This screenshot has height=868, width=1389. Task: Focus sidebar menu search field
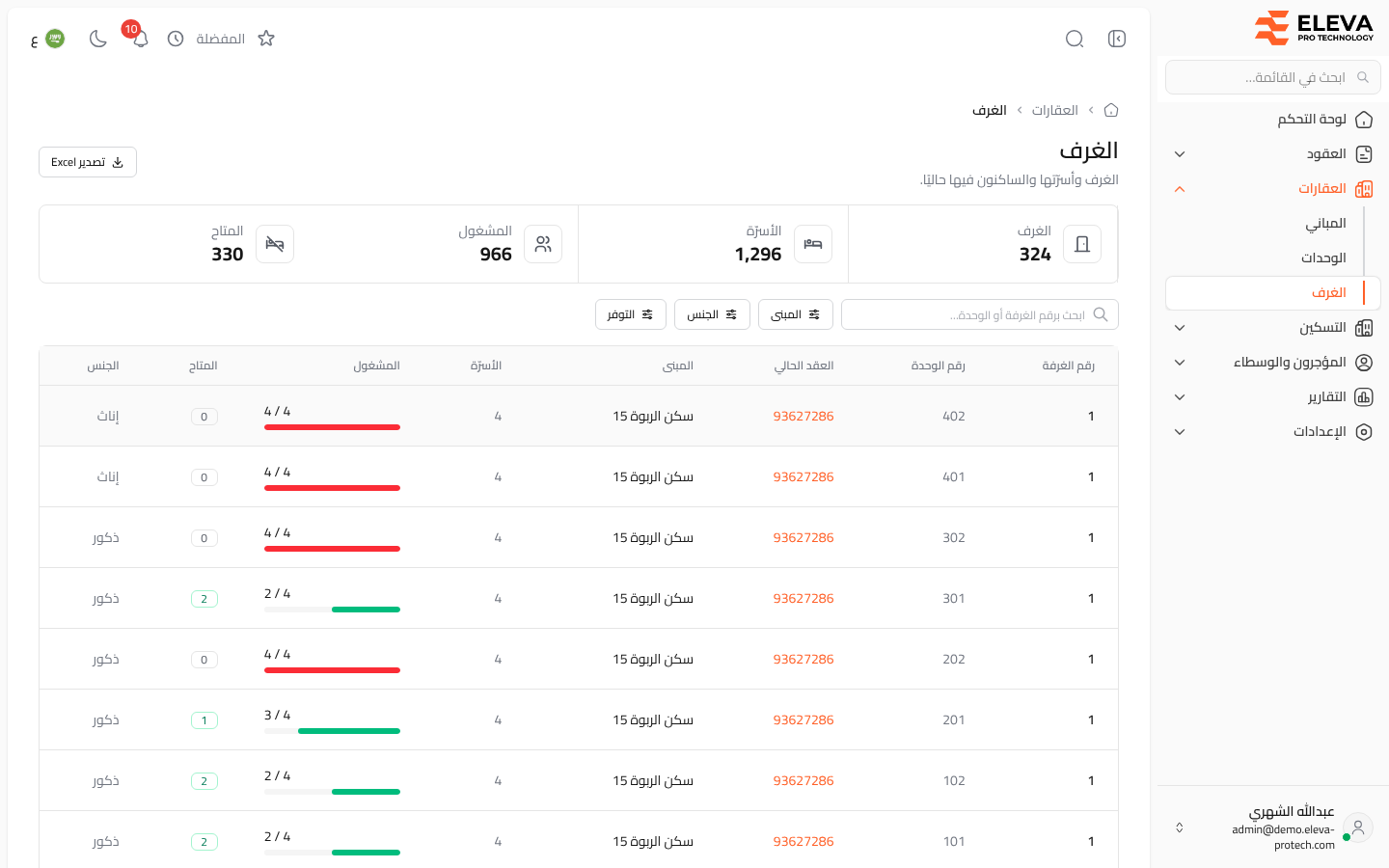(x=1273, y=77)
